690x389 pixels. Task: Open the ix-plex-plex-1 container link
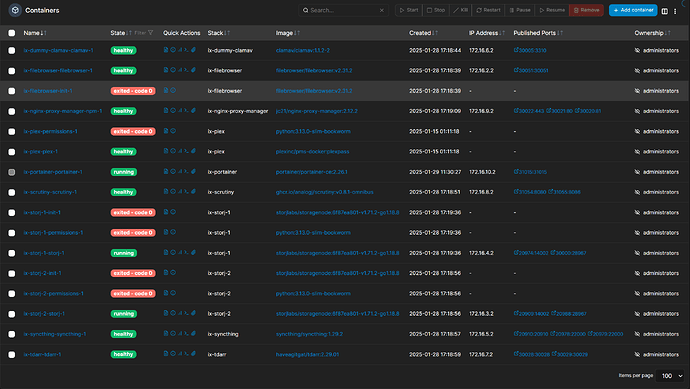[x=40, y=151]
